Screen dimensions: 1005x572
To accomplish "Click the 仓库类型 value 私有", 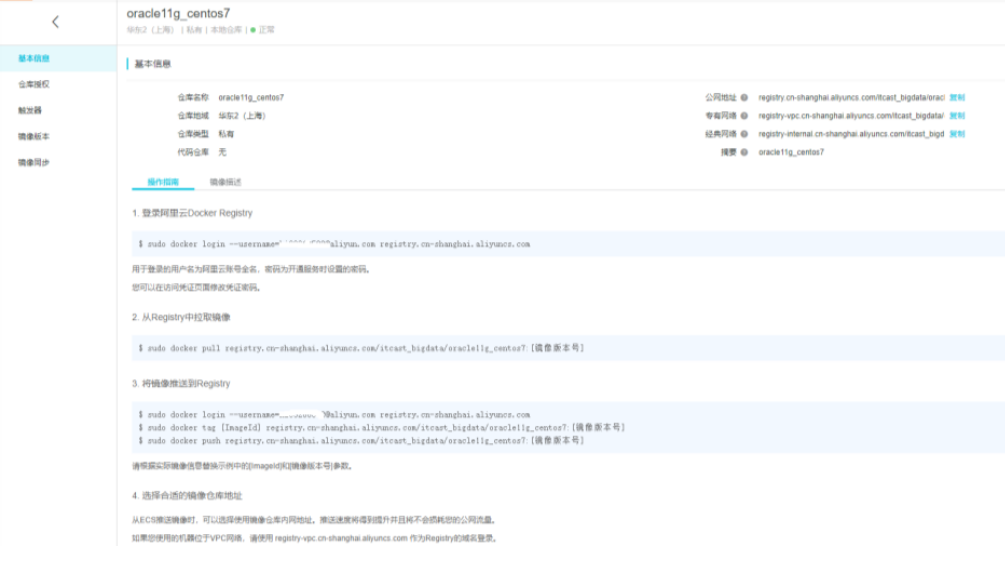I will pos(226,134).
